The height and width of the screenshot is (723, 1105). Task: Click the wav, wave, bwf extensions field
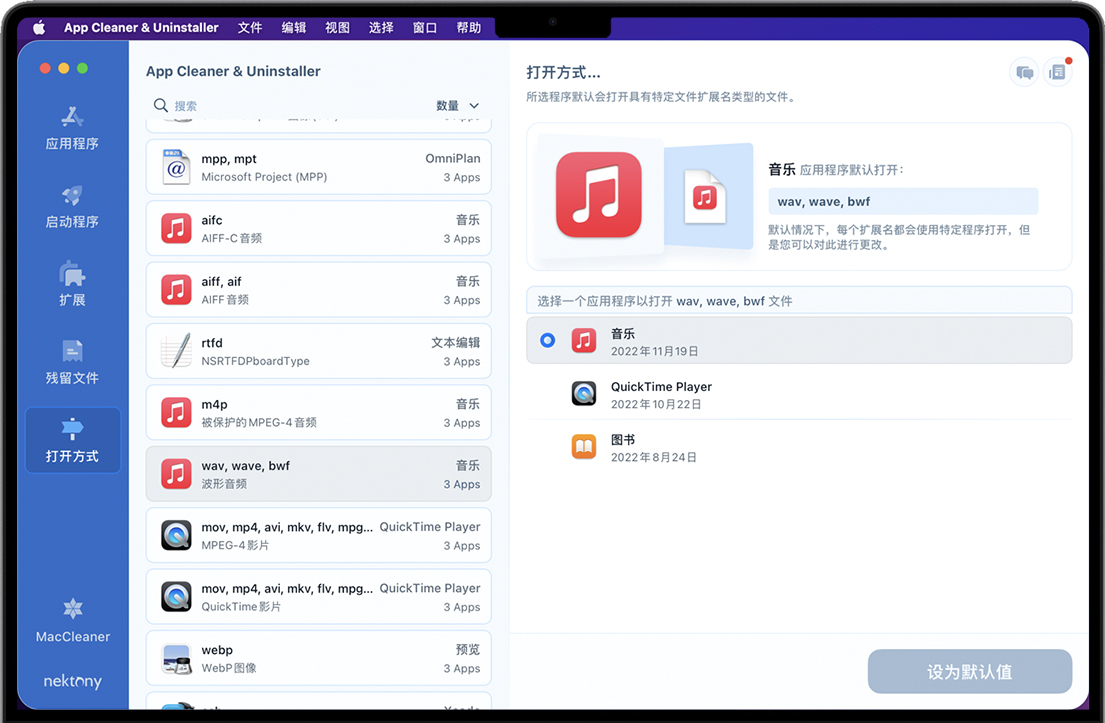click(x=903, y=202)
